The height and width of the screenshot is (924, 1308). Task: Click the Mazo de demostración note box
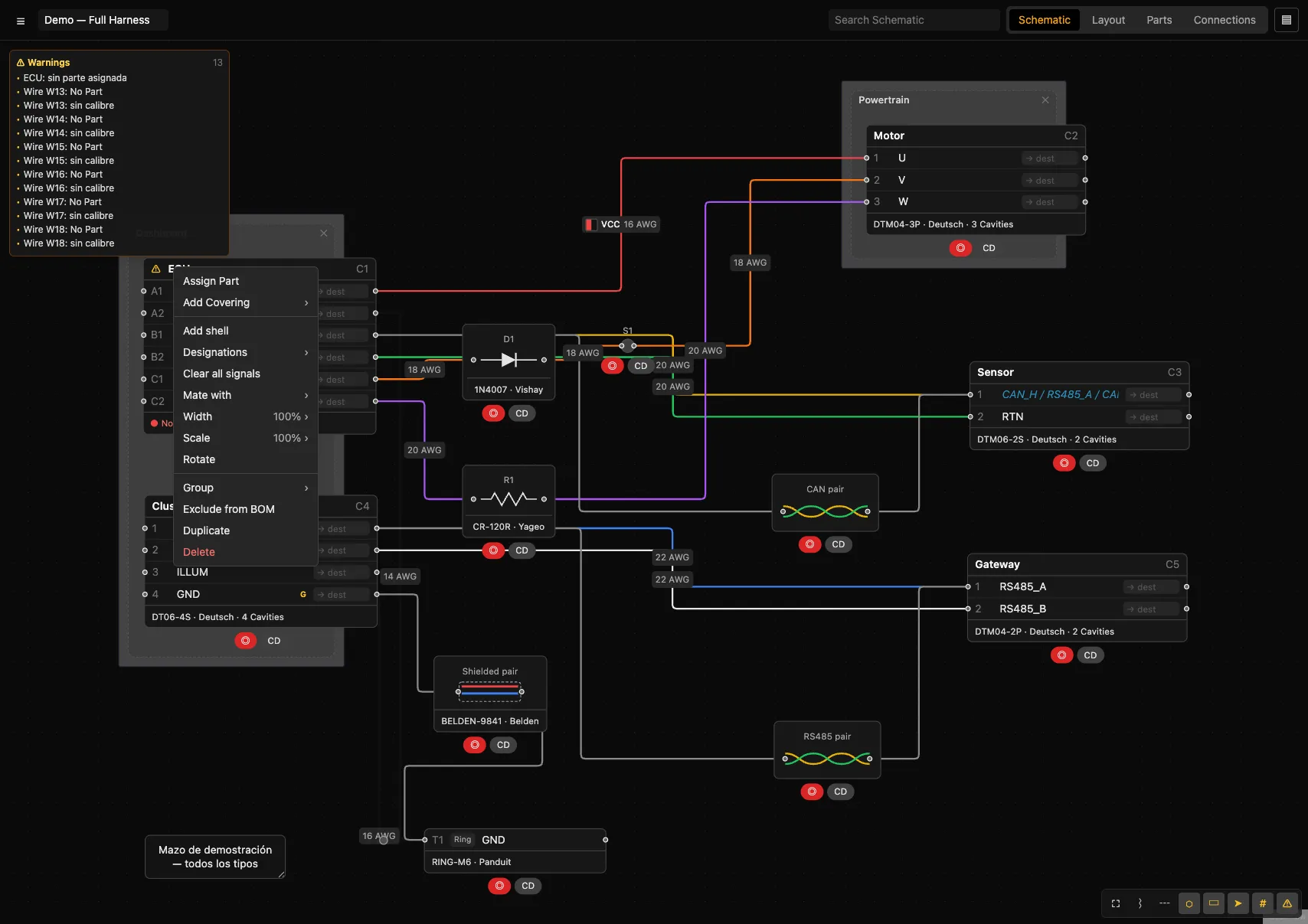[x=215, y=857]
